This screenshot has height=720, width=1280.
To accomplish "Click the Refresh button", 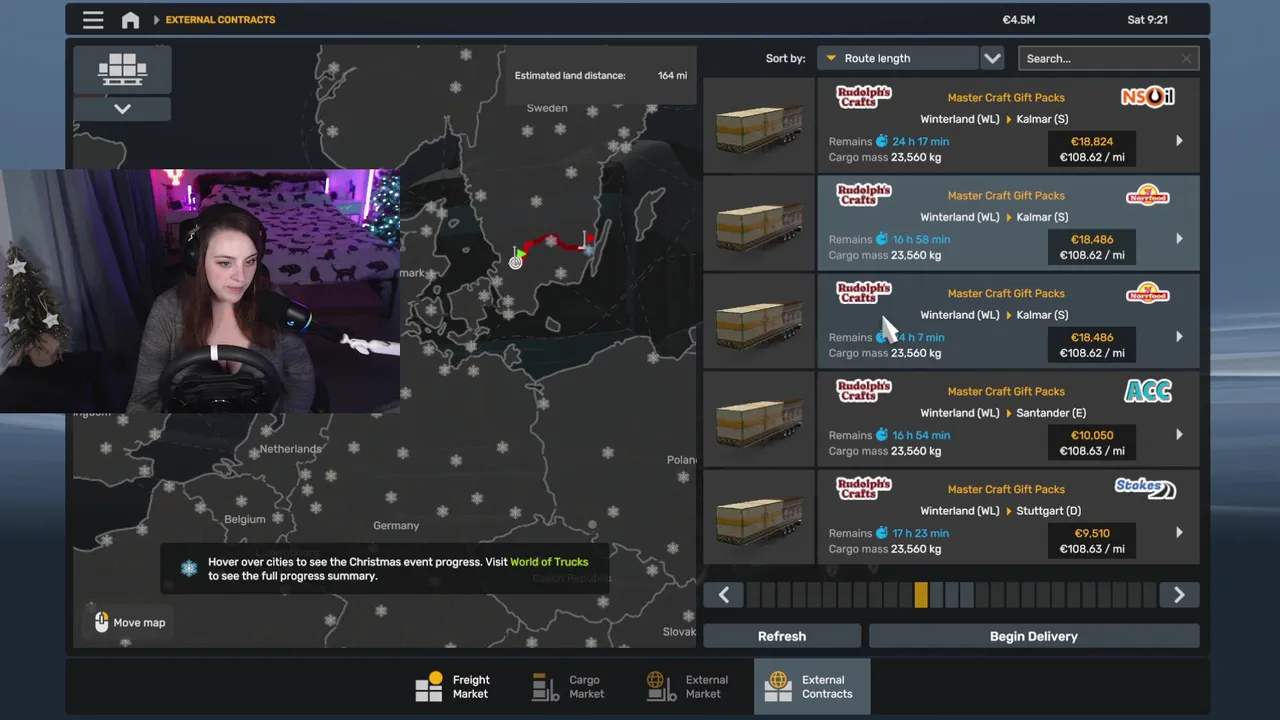I will [x=782, y=636].
